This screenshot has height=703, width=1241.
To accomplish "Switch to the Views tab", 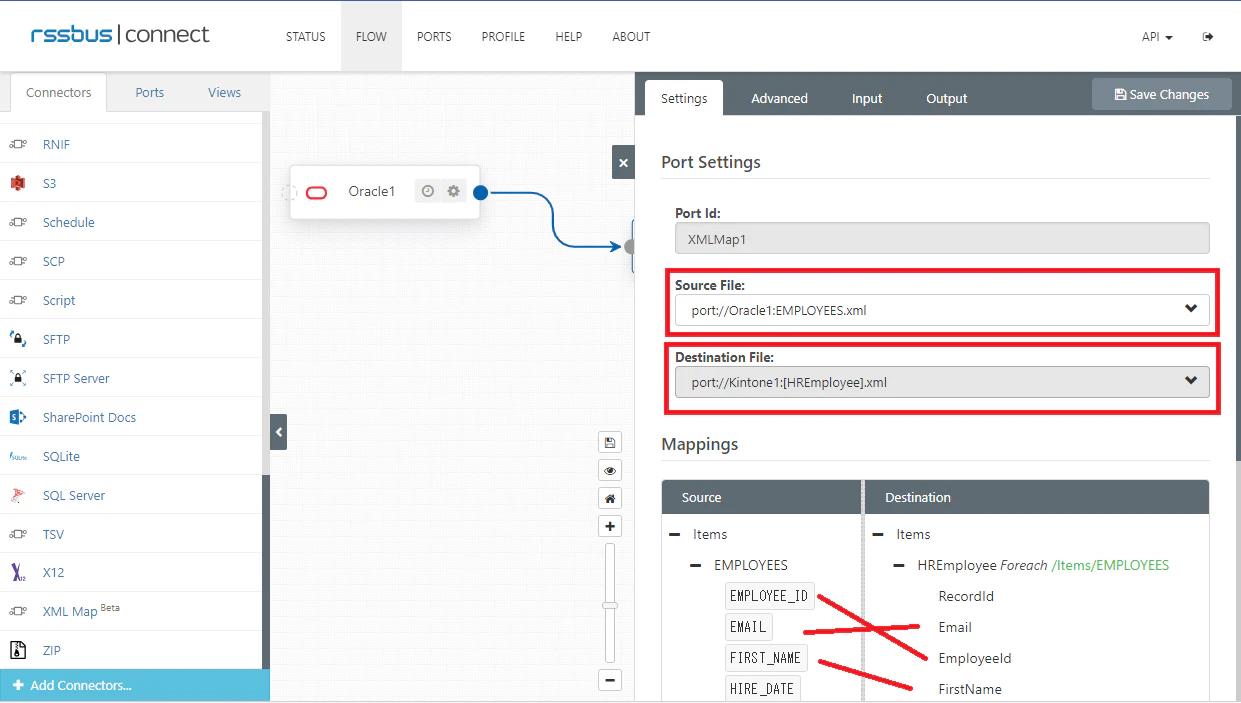I will click(225, 93).
